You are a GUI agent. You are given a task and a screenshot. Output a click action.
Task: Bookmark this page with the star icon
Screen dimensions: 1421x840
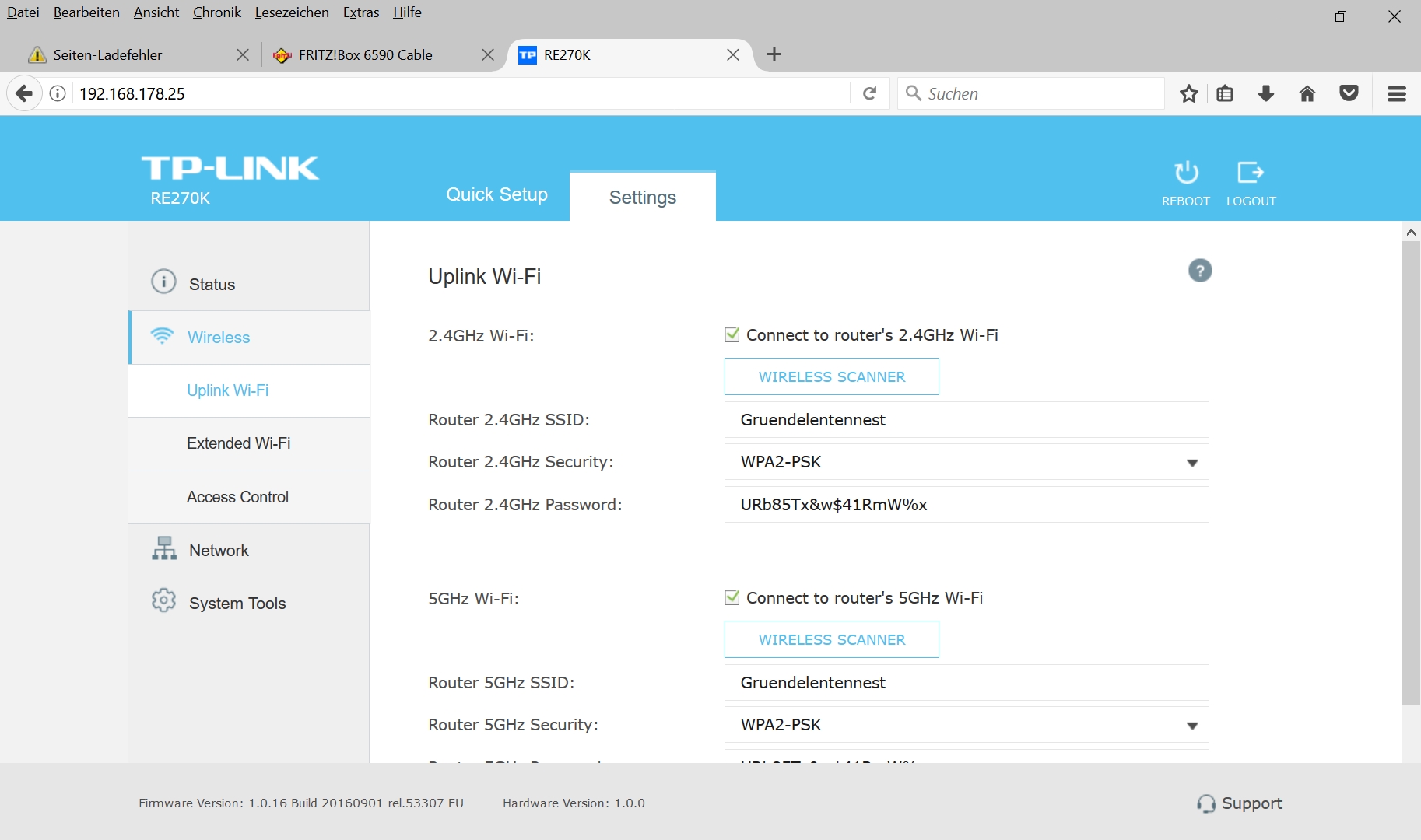pyautogui.click(x=1188, y=94)
